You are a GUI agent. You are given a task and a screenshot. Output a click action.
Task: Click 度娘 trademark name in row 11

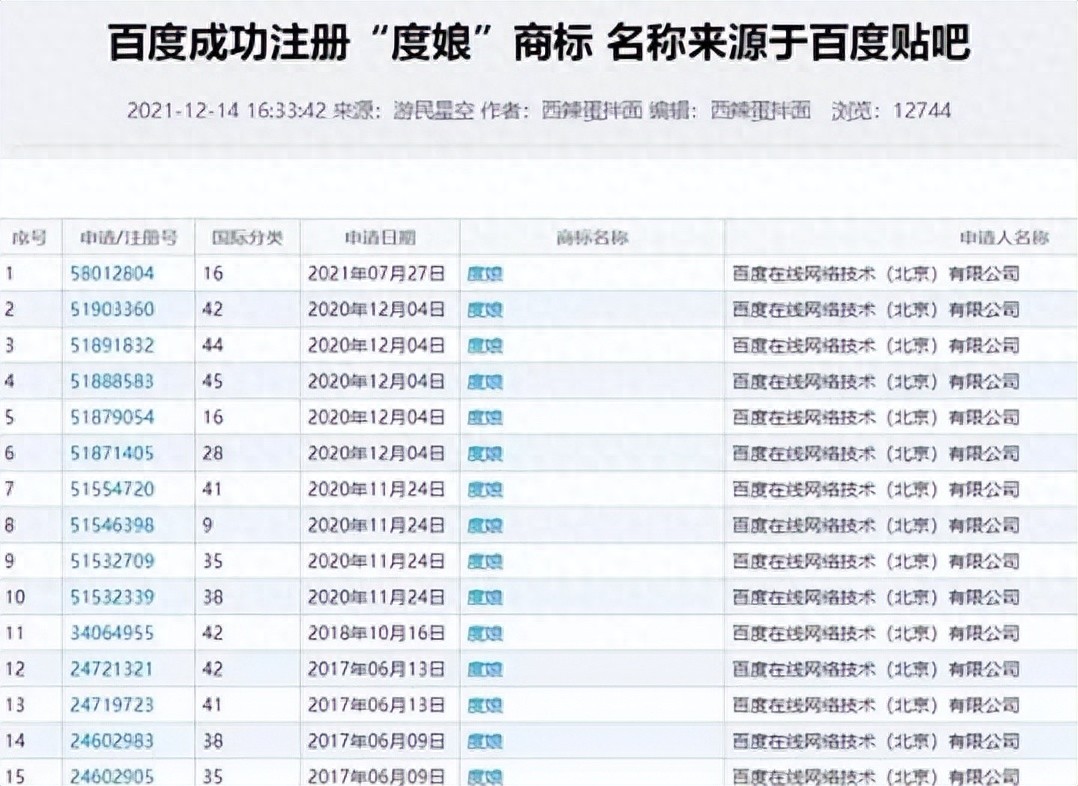point(485,633)
